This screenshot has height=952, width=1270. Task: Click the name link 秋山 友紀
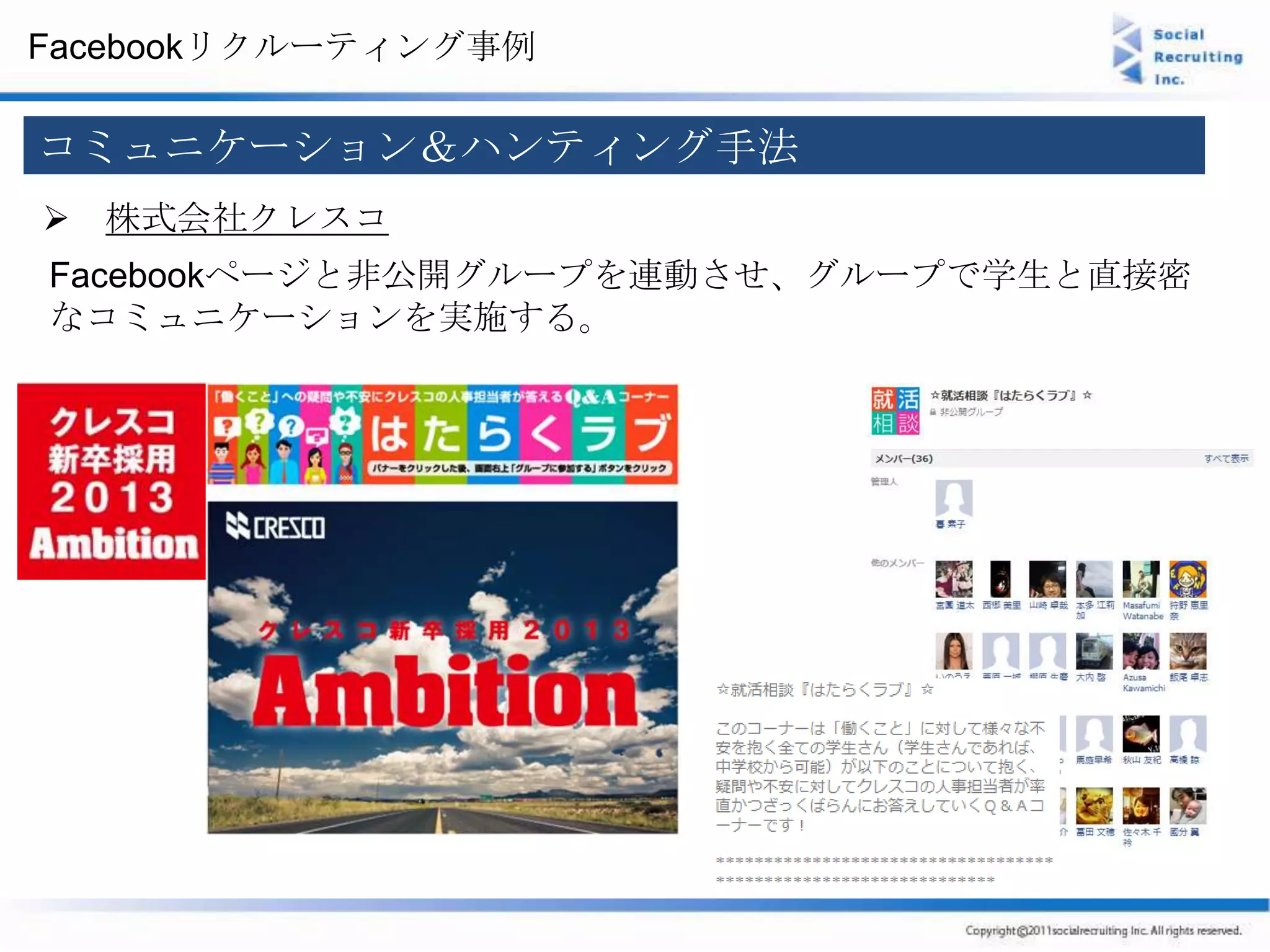pos(1142,760)
